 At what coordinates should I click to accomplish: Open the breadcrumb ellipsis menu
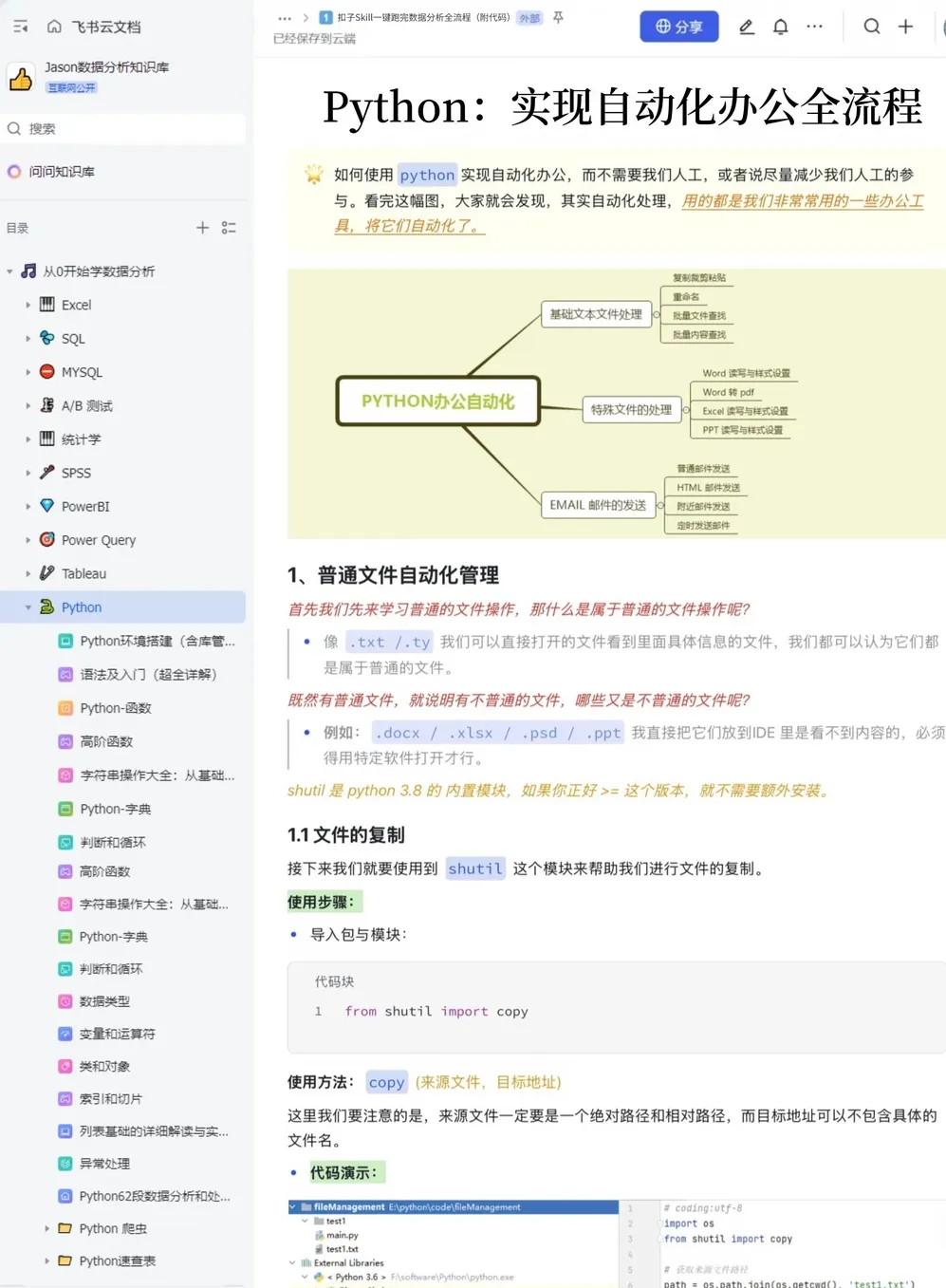(x=285, y=18)
